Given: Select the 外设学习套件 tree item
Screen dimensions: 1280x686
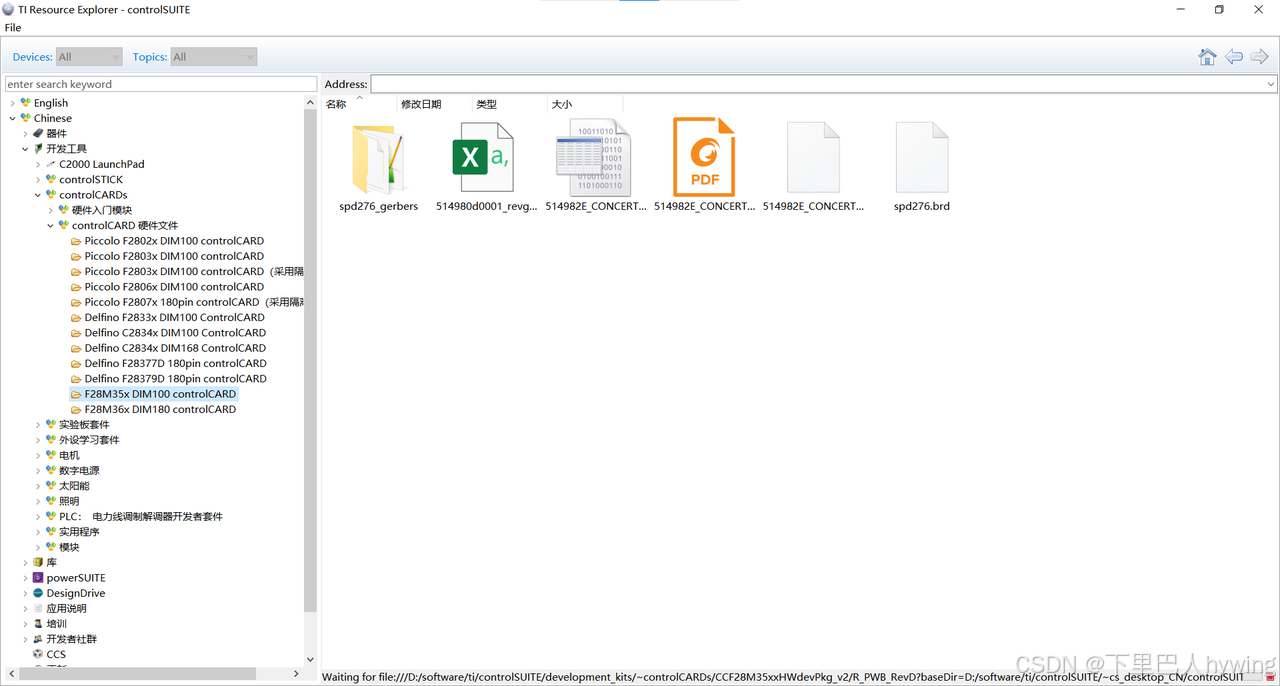Looking at the screenshot, I should 89,440.
